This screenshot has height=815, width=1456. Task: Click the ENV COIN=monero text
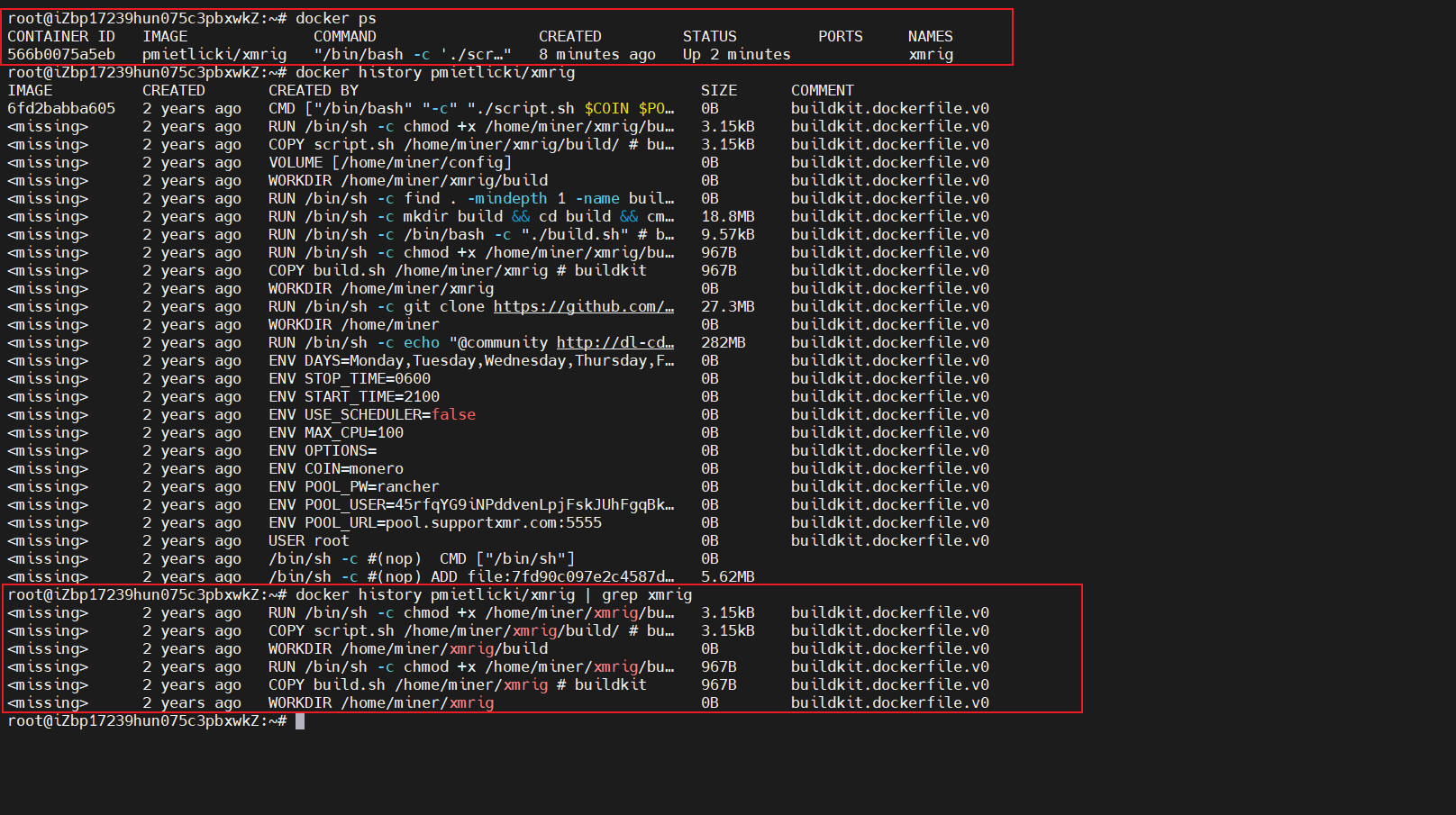pos(336,468)
